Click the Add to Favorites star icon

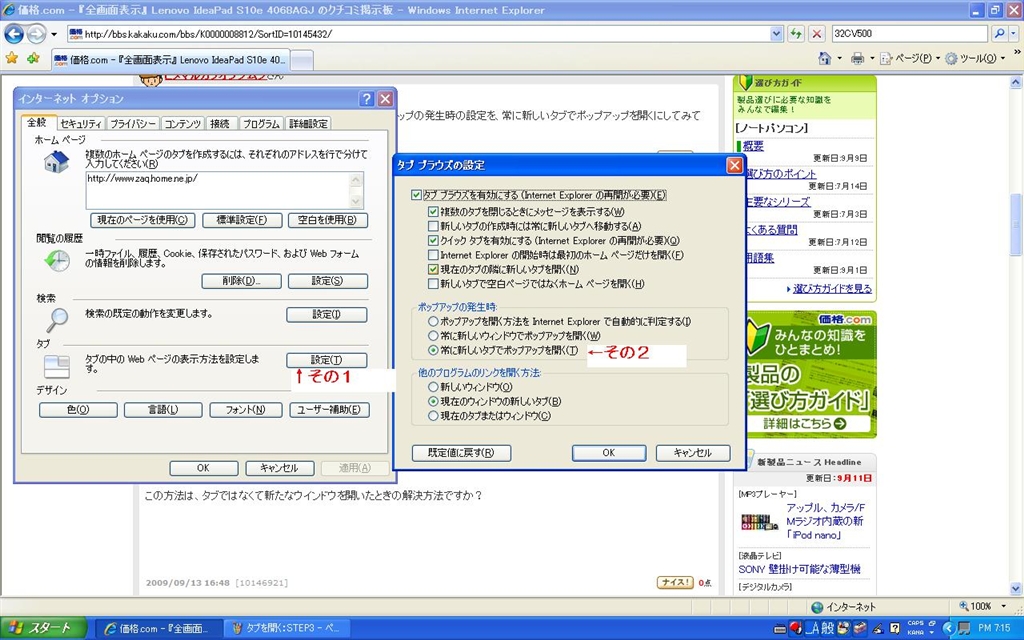click(33, 59)
